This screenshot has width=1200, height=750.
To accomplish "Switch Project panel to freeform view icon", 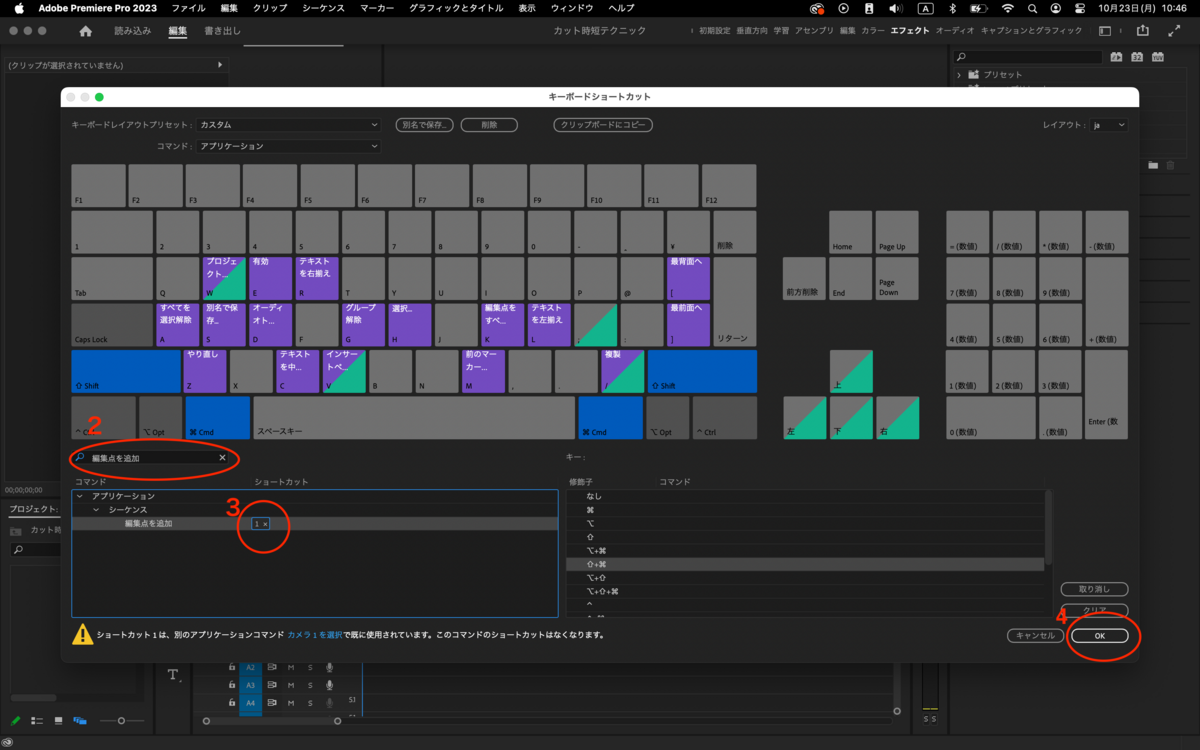I will (80, 720).
